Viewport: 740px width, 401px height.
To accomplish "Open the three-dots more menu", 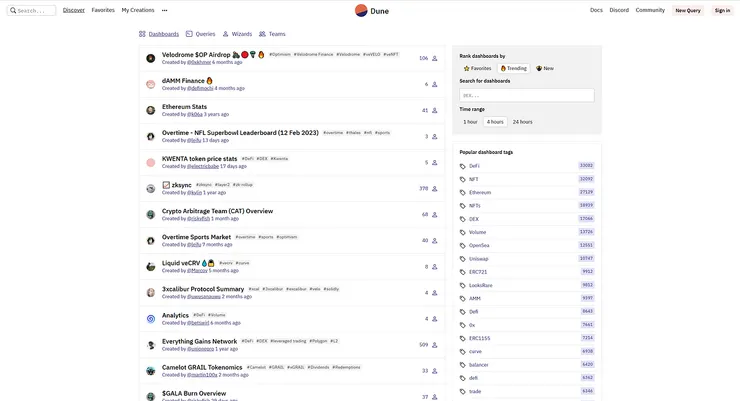I will click(x=164, y=10).
